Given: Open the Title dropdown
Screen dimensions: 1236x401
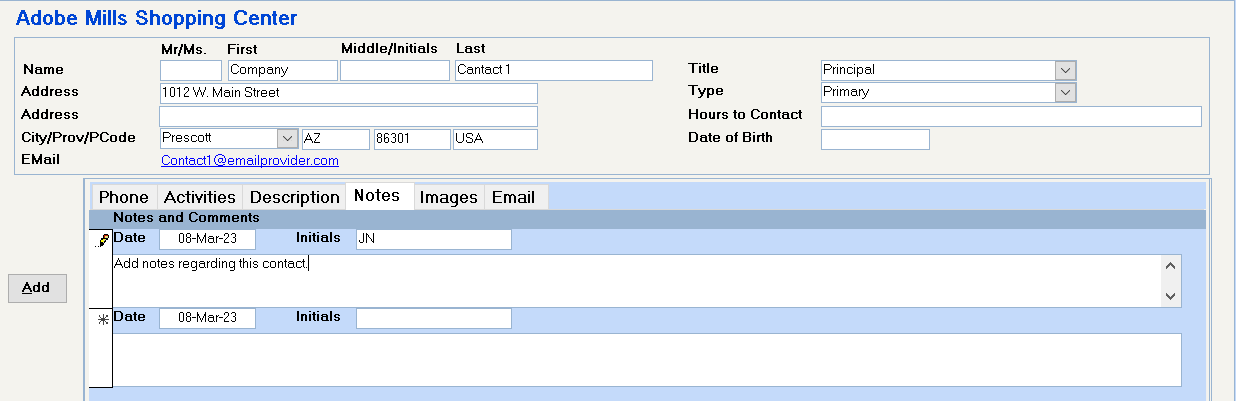Looking at the screenshot, I should tap(1066, 70).
